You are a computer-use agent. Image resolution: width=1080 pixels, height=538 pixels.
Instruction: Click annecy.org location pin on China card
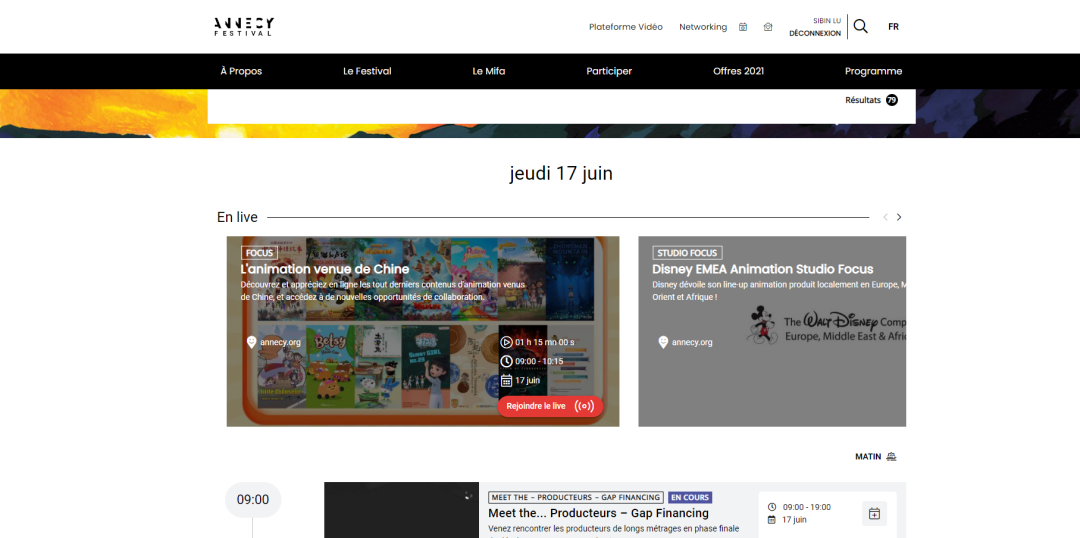pos(252,342)
